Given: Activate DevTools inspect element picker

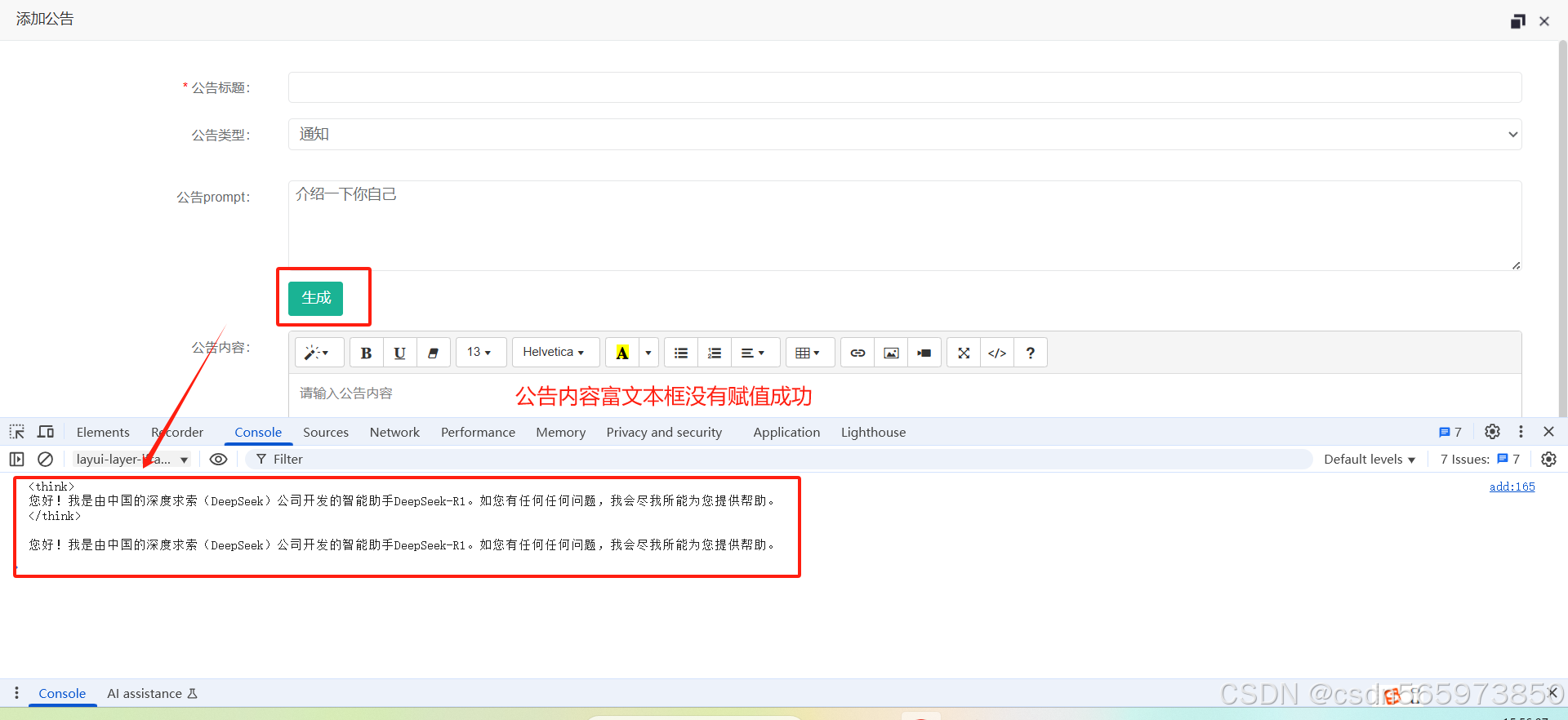Looking at the screenshot, I should 17,432.
